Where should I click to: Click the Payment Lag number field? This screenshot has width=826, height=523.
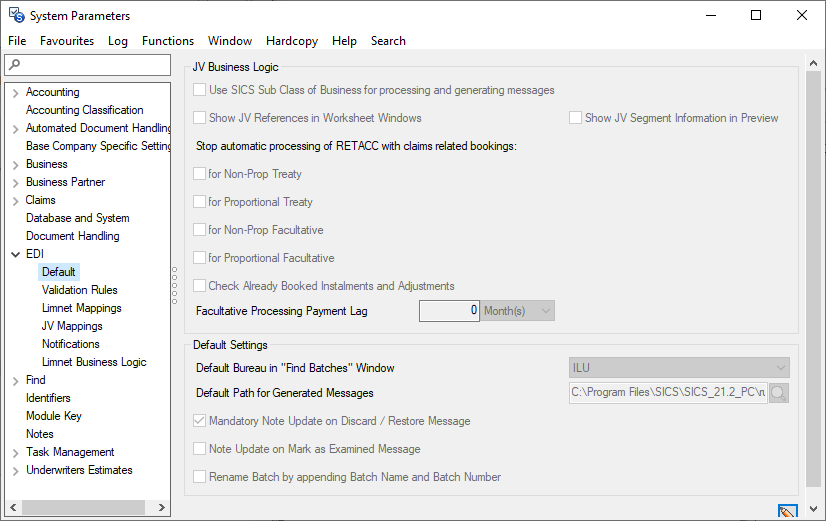click(x=449, y=311)
